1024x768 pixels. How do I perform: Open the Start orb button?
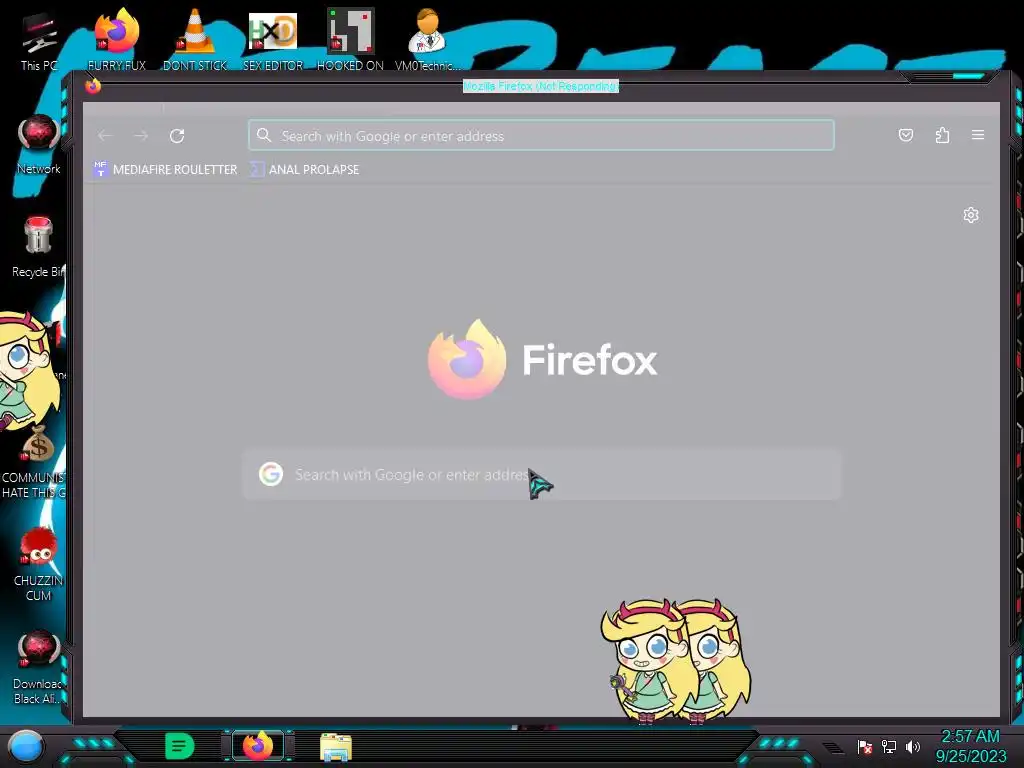26,747
